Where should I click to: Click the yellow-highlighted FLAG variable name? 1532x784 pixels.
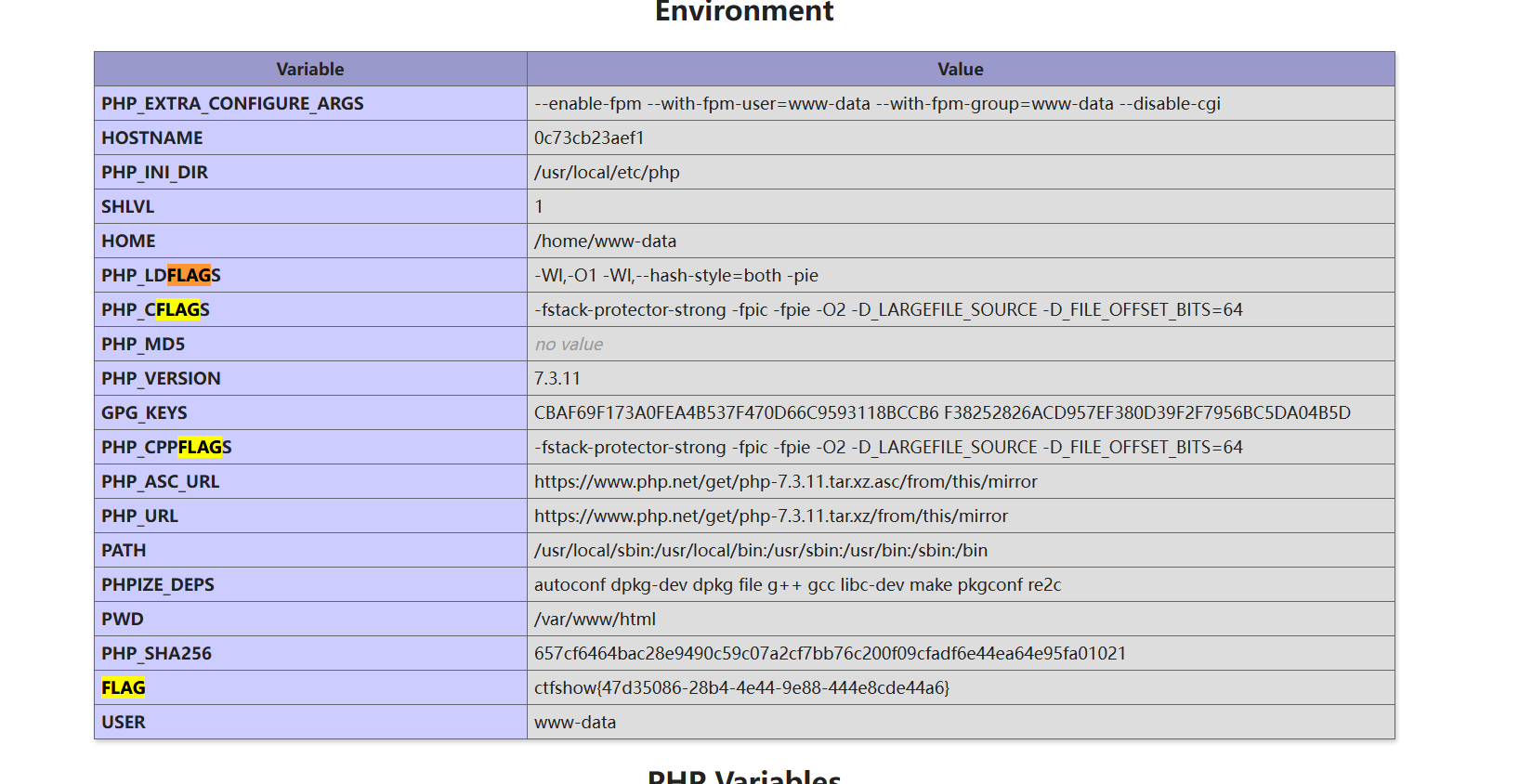pyautogui.click(x=124, y=688)
